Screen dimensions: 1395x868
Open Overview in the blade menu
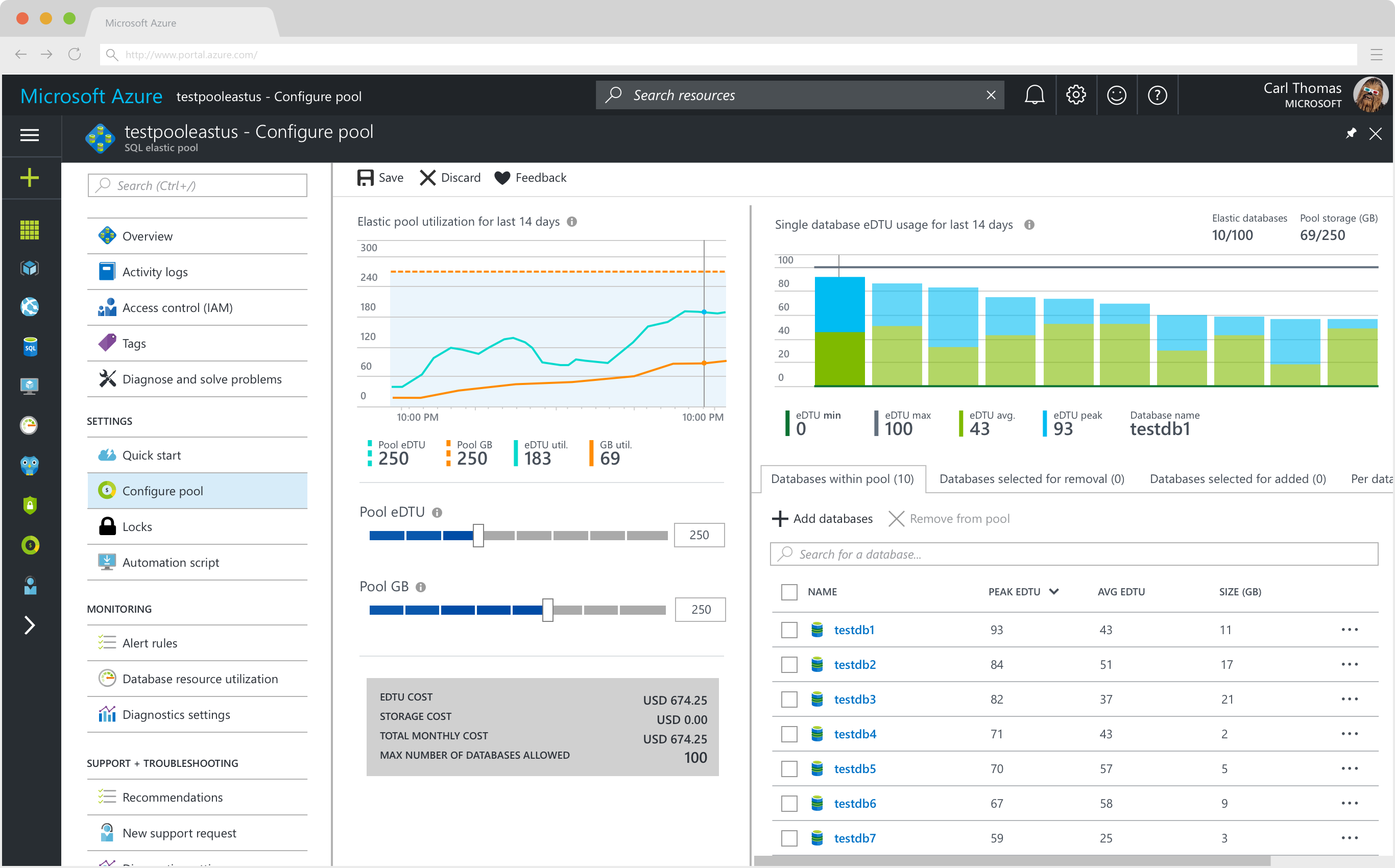click(x=197, y=236)
